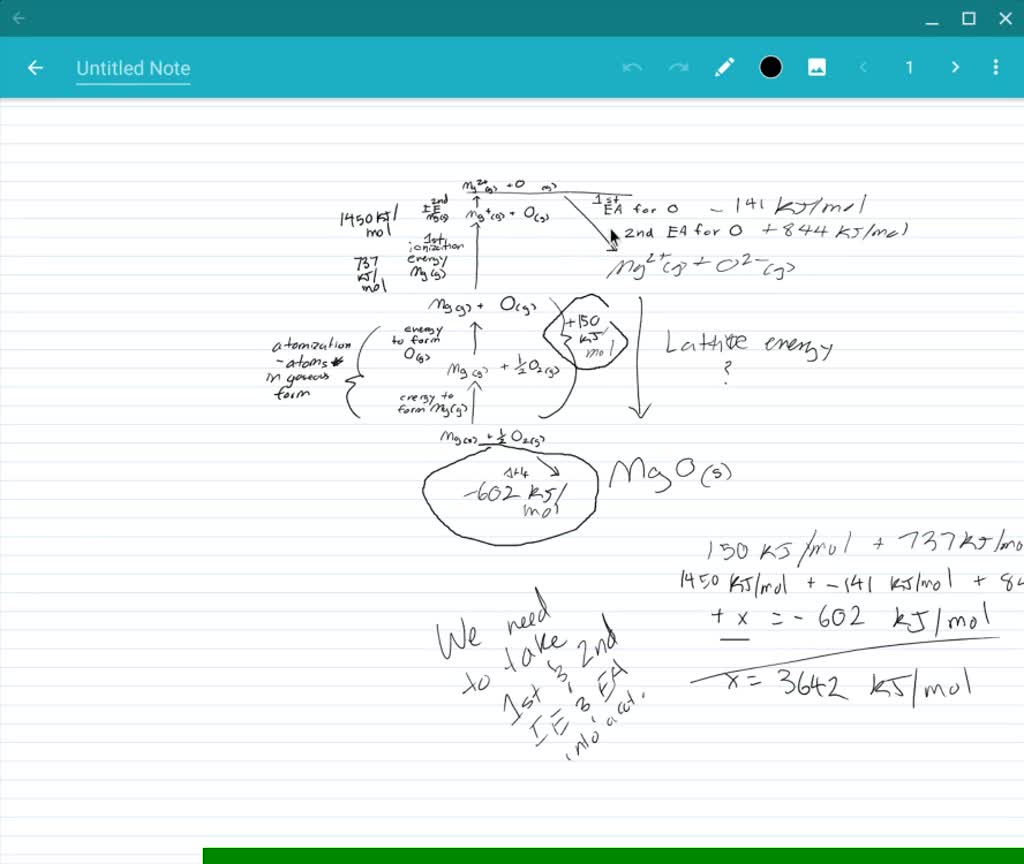Go back to the notes list
This screenshot has width=1024, height=864.
(36, 67)
